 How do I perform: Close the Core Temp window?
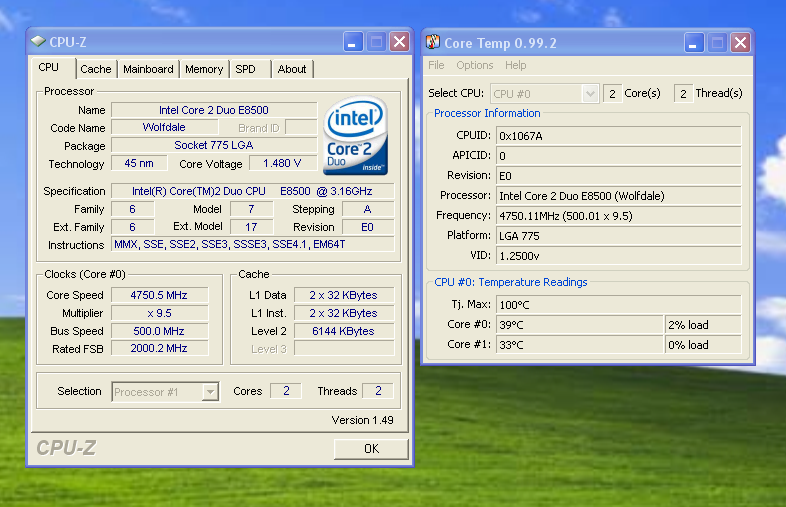pyautogui.click(x=740, y=43)
